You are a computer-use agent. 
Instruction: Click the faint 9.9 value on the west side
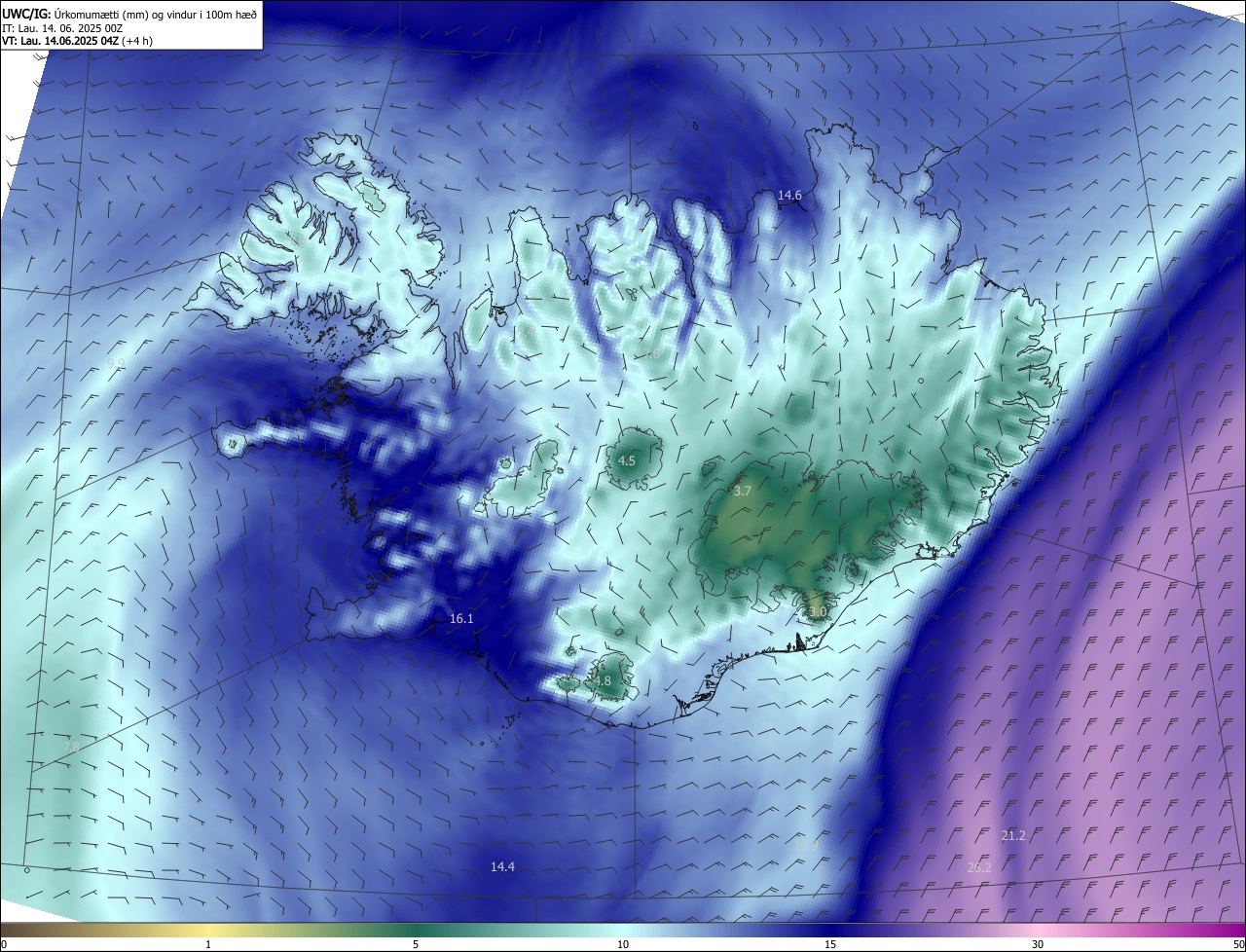click(x=116, y=363)
